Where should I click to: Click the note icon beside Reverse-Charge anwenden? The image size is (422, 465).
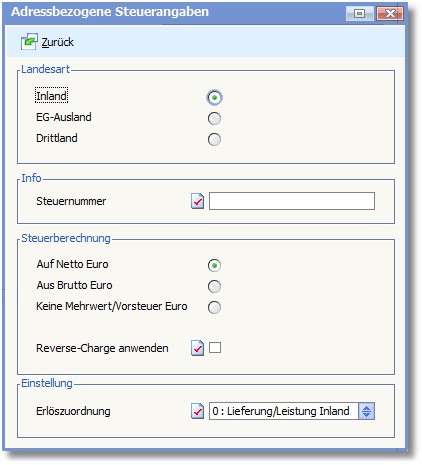(197, 348)
